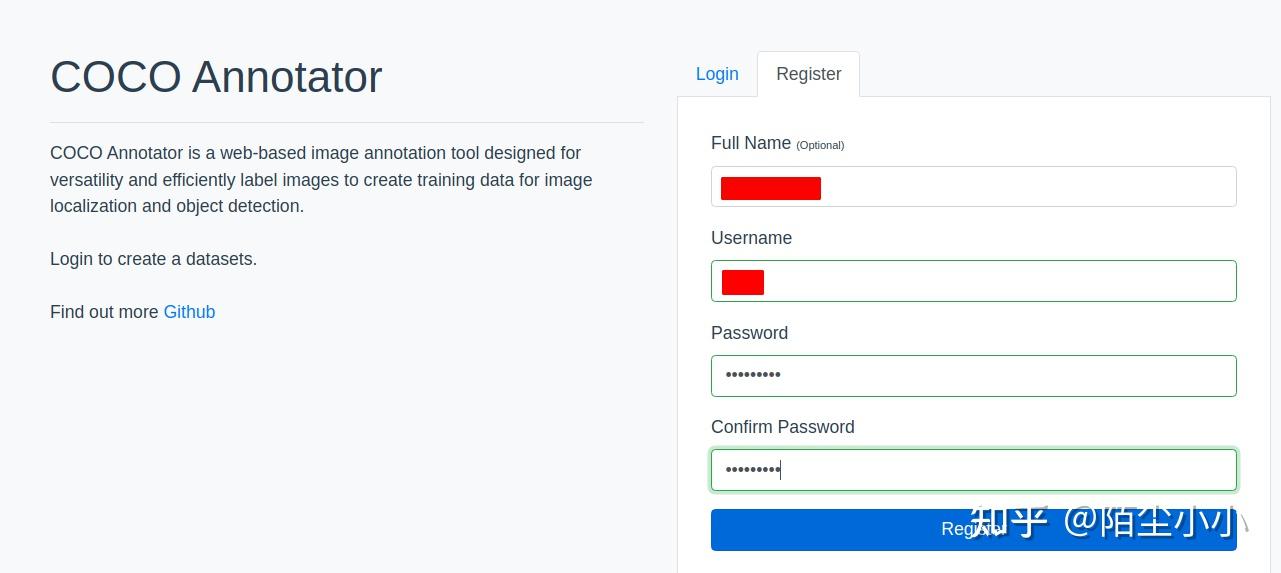Select the Register tab
Screen dimensions: 1281x573
coord(808,74)
